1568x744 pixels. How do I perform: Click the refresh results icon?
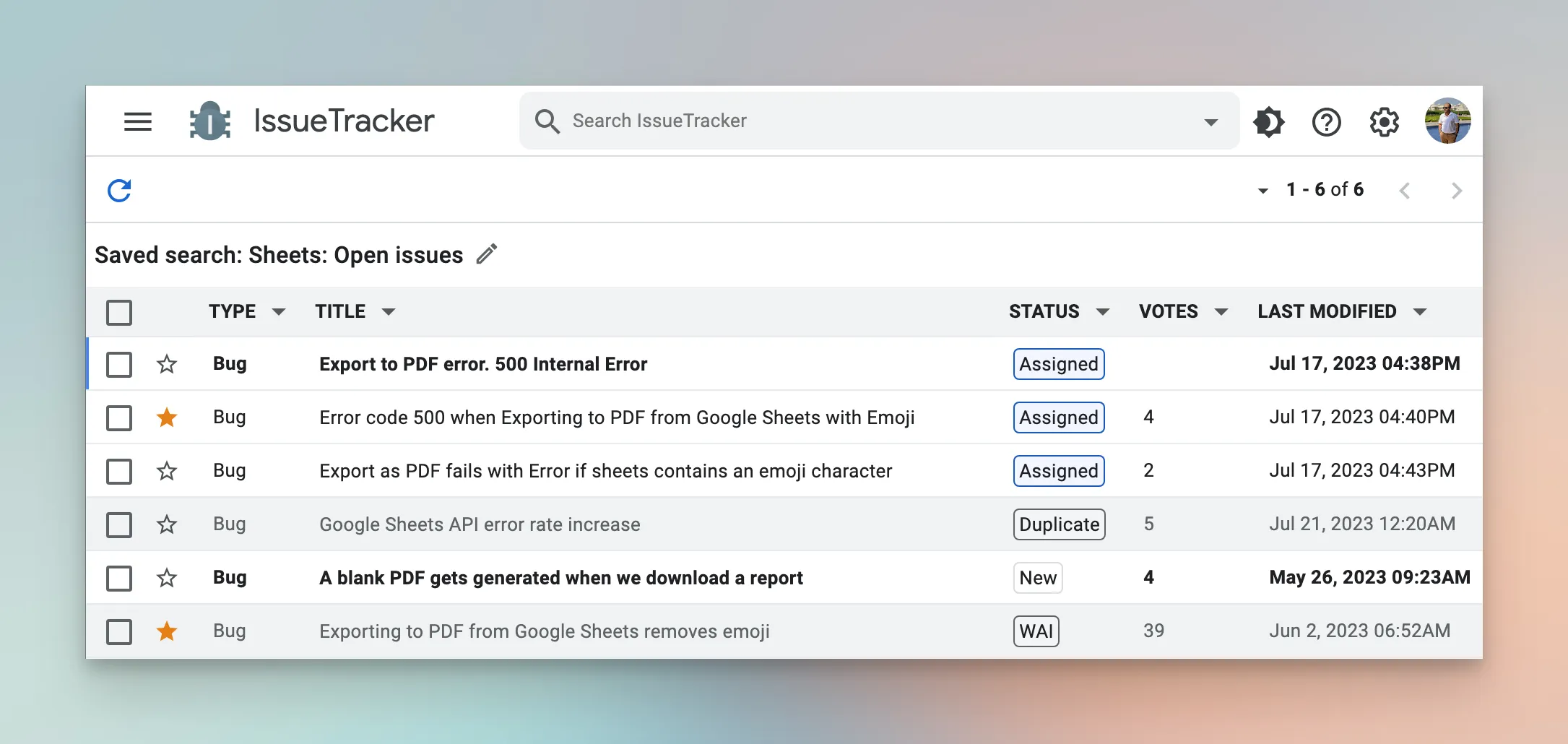tap(119, 191)
